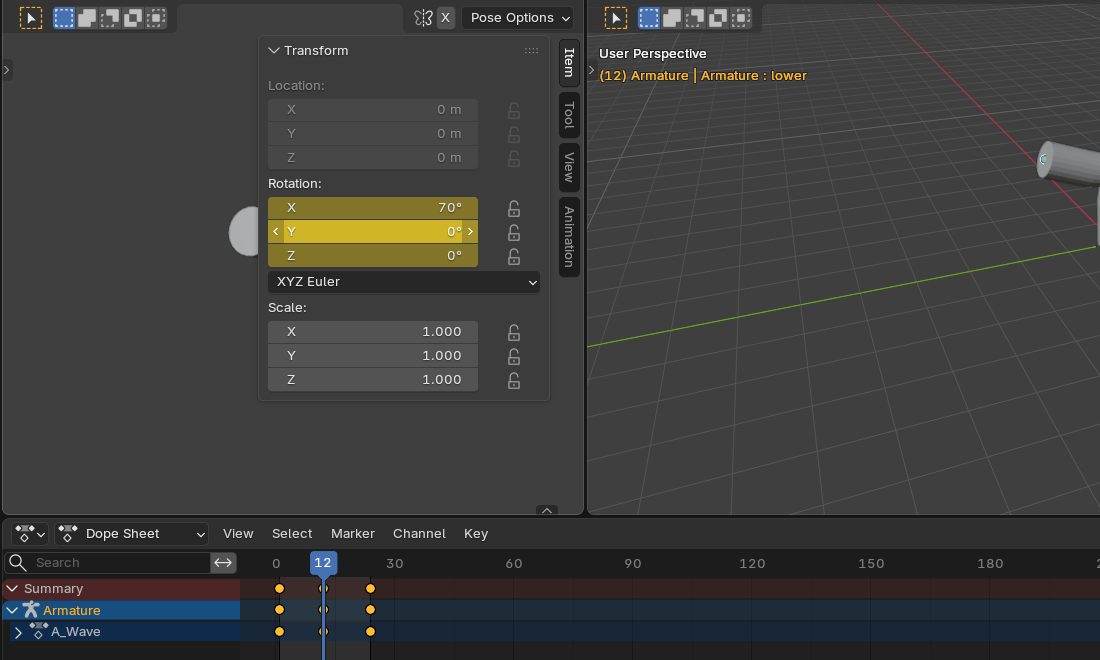Switch to the Animation sidebar tab
The height and width of the screenshot is (660, 1100).
pos(569,236)
